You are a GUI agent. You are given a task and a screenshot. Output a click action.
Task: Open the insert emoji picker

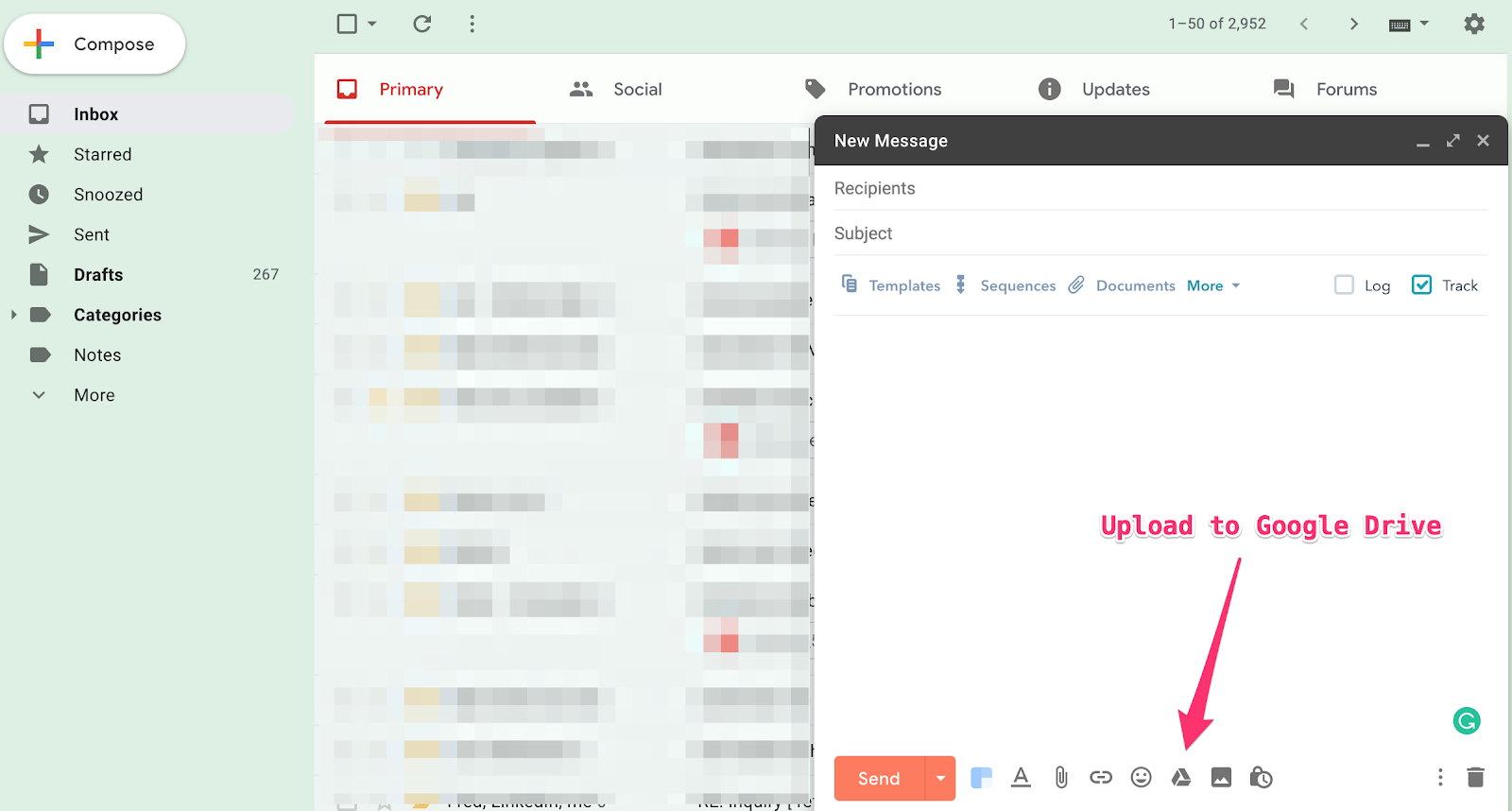point(1141,778)
